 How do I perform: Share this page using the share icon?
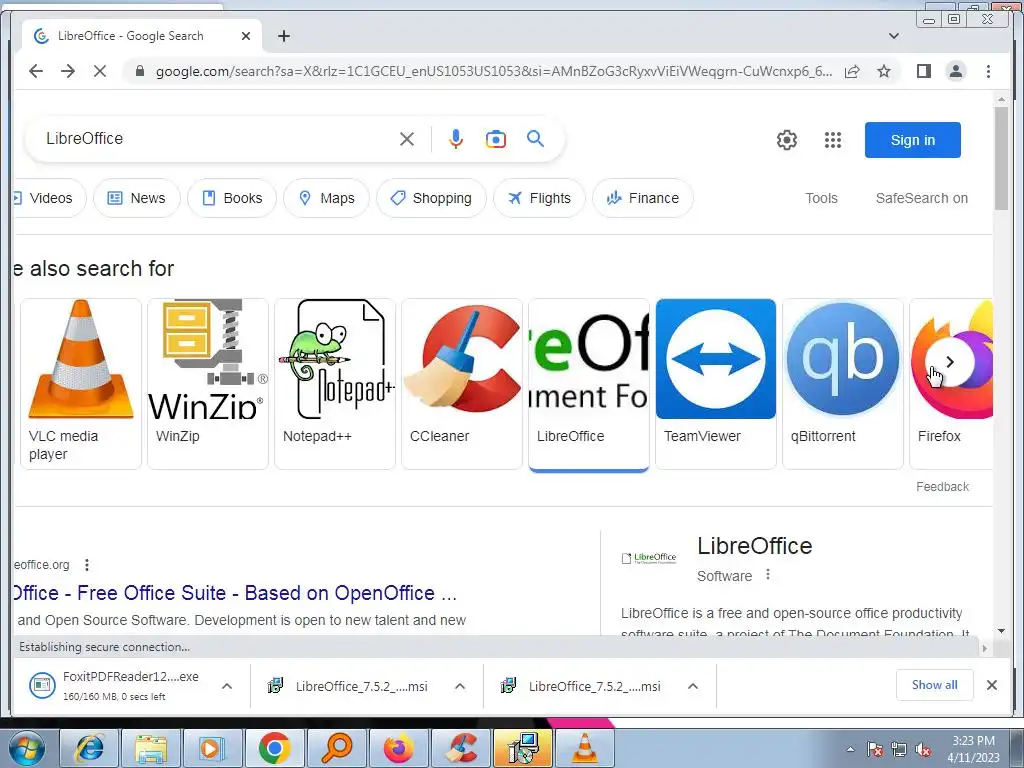(852, 71)
